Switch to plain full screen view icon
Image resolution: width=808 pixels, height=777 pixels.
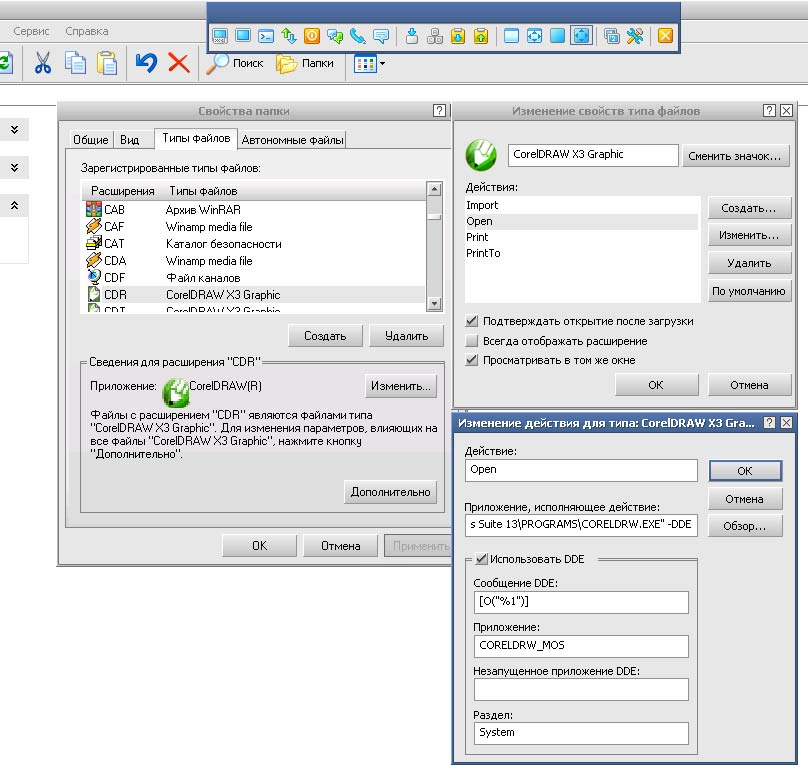[558, 36]
